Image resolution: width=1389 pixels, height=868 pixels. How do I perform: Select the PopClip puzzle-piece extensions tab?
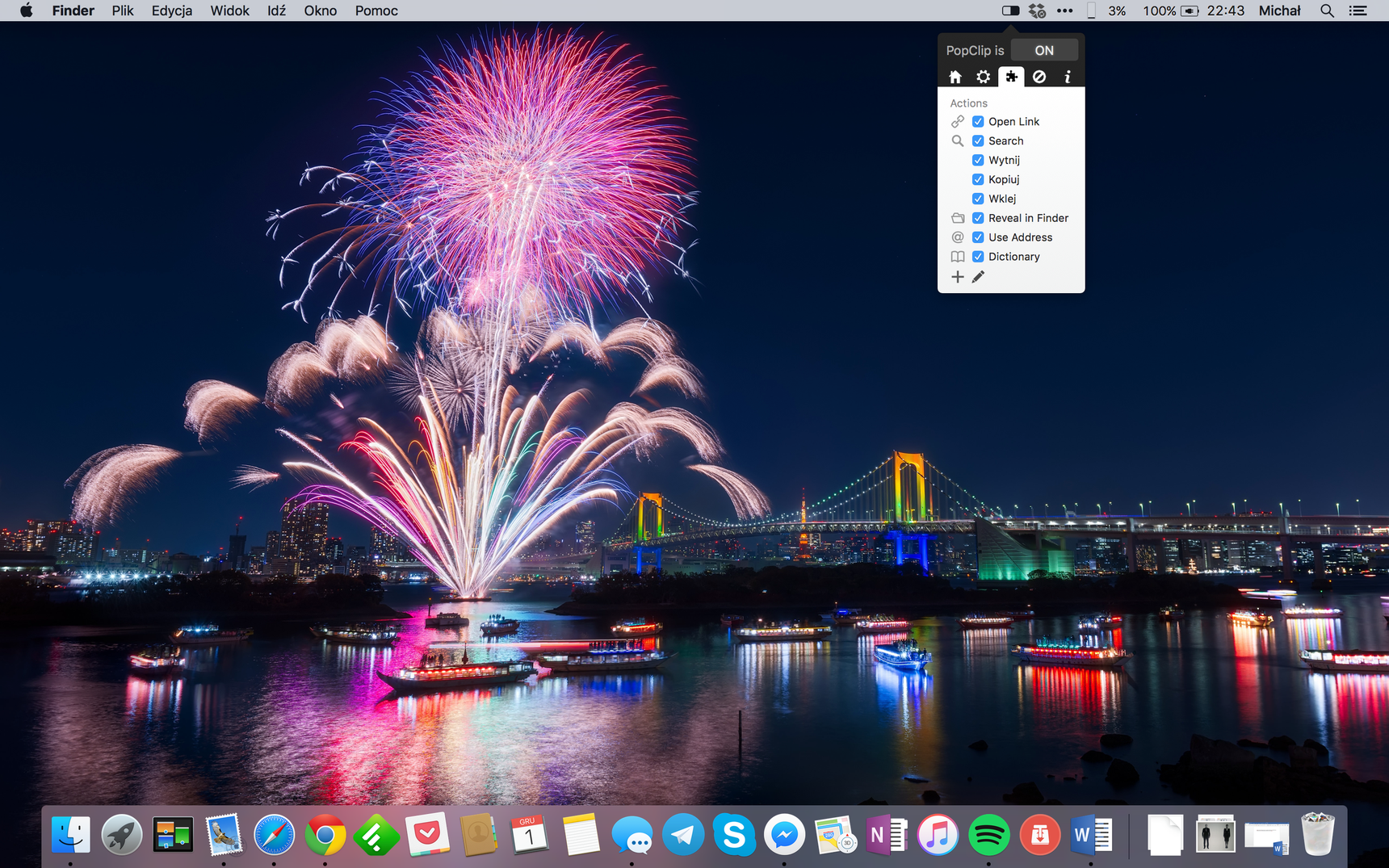[1011, 77]
